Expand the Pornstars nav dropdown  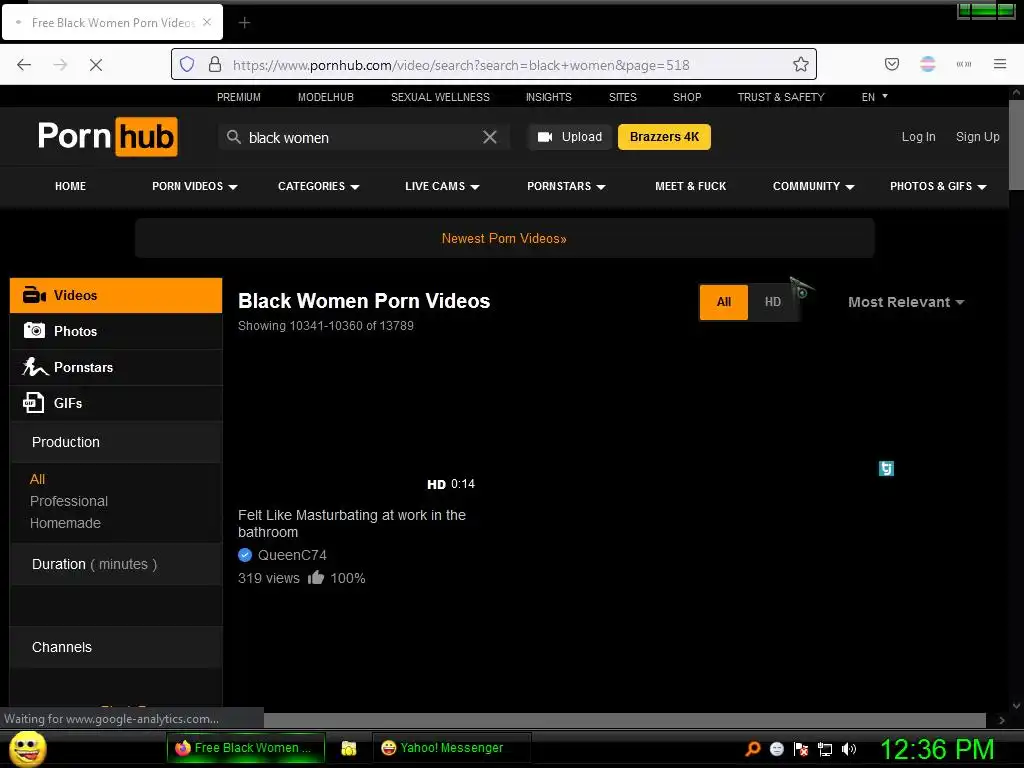566,186
